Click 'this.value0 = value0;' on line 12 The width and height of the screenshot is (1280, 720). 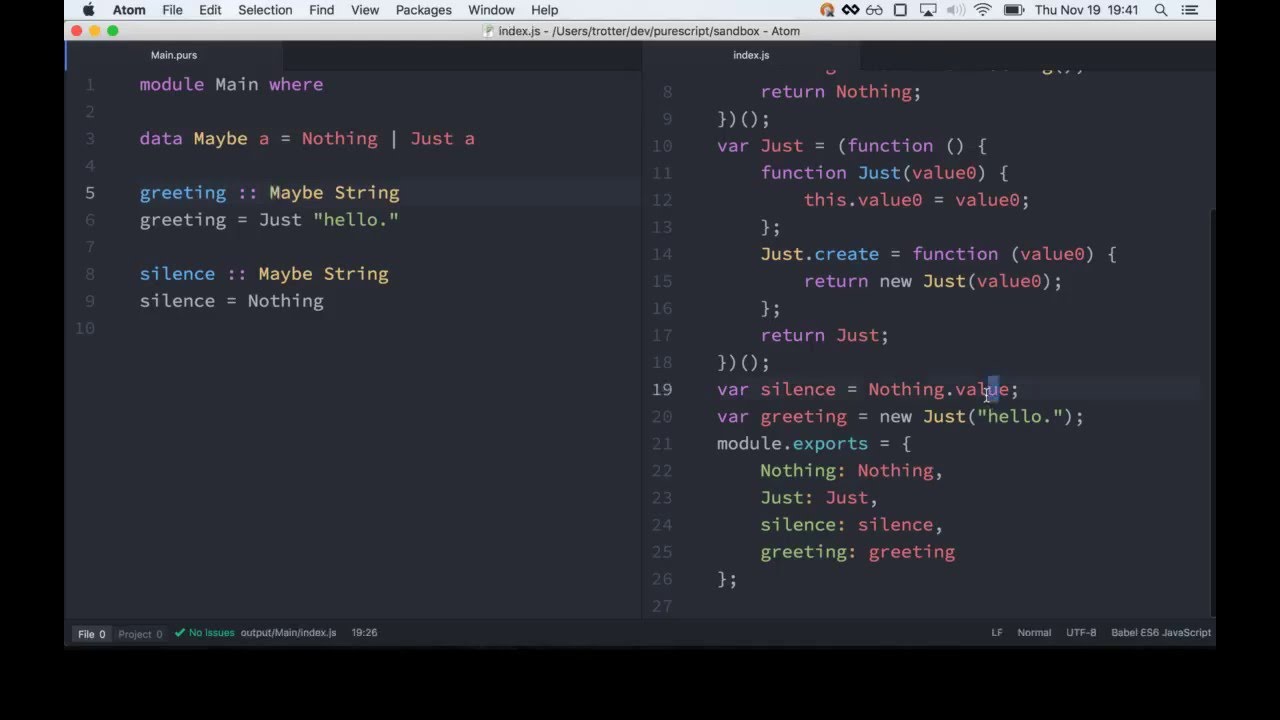[916, 200]
